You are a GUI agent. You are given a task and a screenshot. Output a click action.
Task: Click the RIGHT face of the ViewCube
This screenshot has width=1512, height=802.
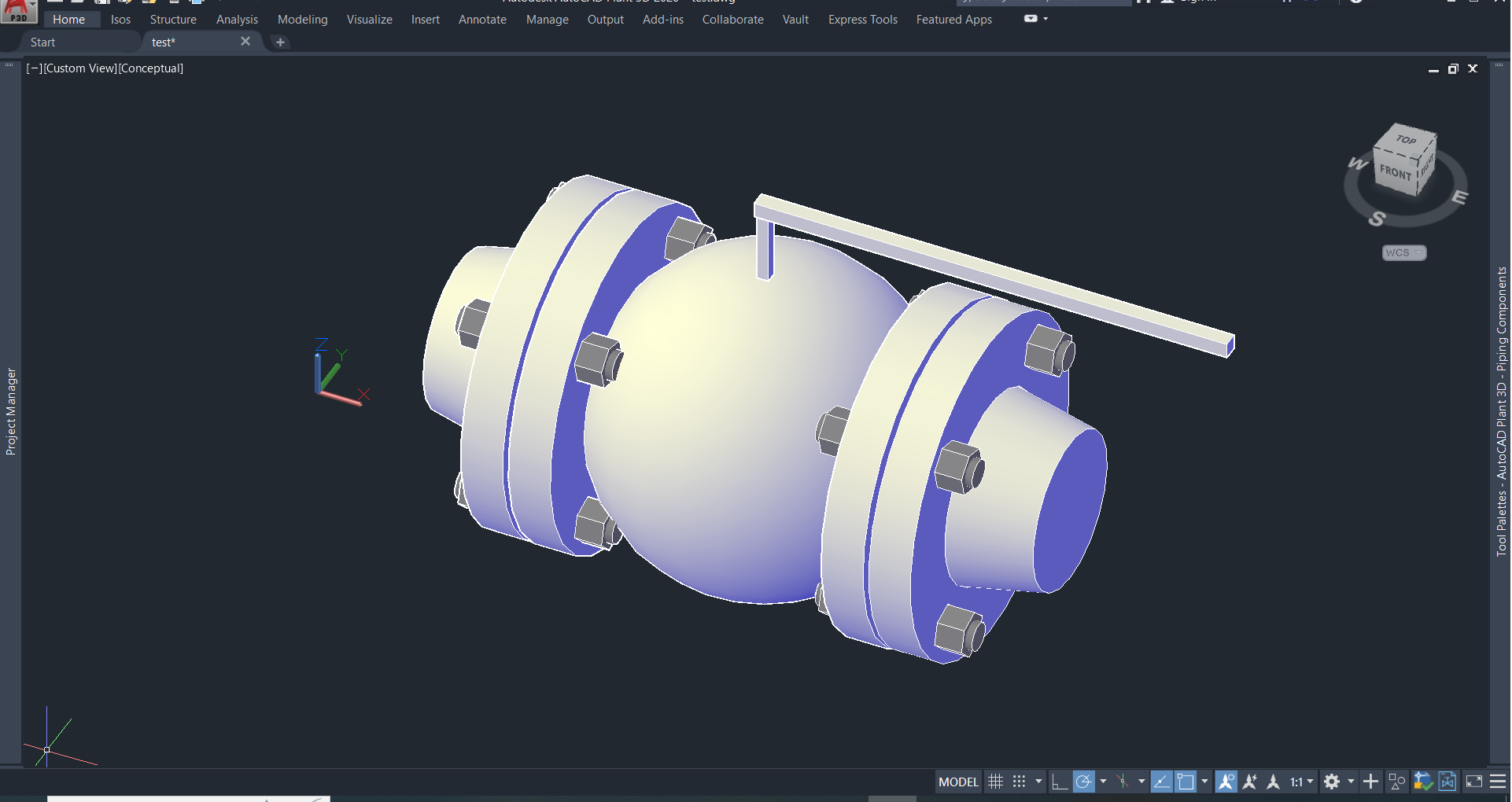pos(1427,166)
